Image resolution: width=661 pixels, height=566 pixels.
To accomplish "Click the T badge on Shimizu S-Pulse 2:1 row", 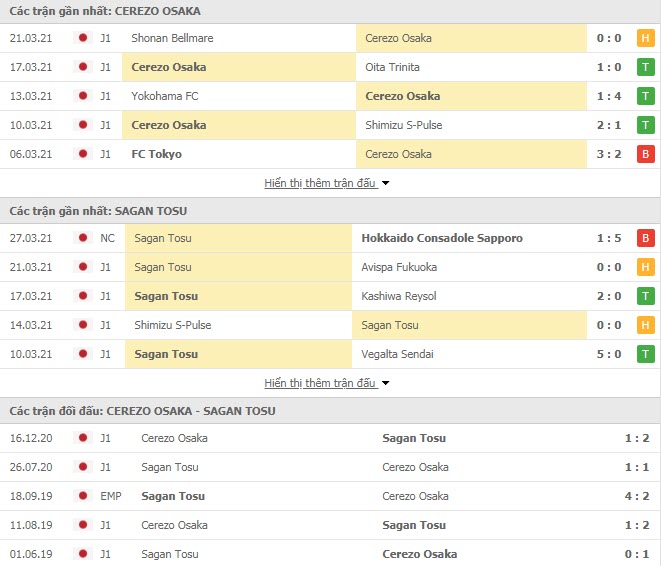I will 645,125.
